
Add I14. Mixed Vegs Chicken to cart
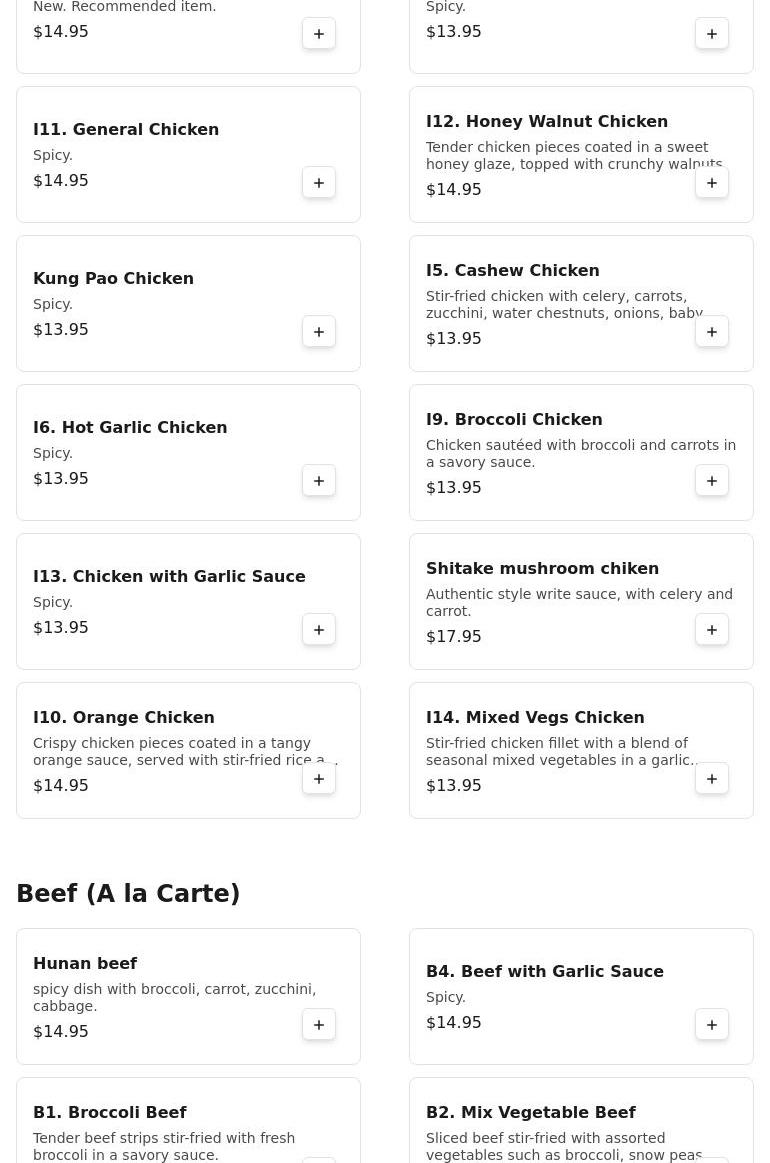[x=712, y=779]
